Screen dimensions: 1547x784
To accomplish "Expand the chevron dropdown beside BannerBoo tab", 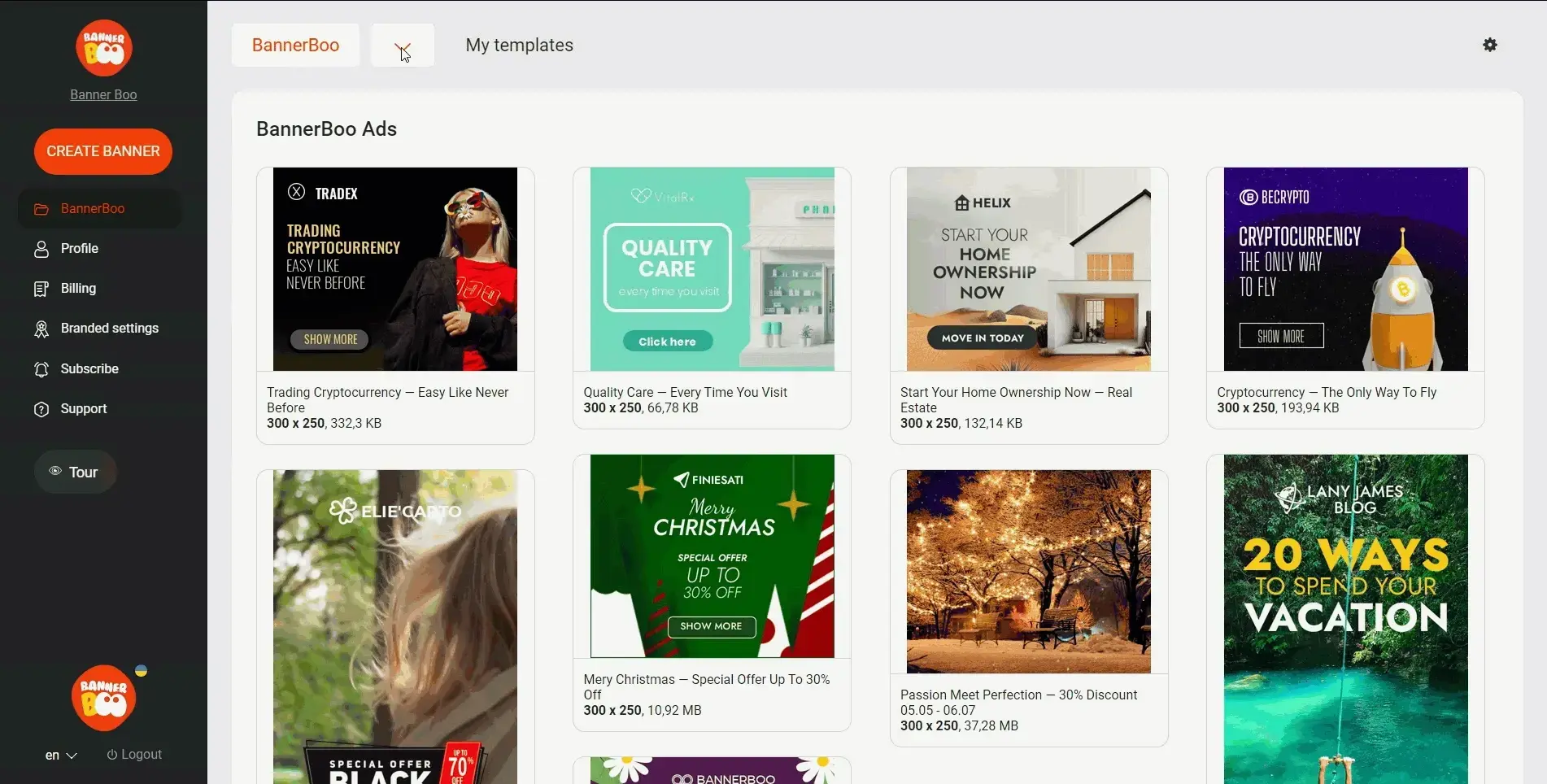I will pyautogui.click(x=403, y=46).
